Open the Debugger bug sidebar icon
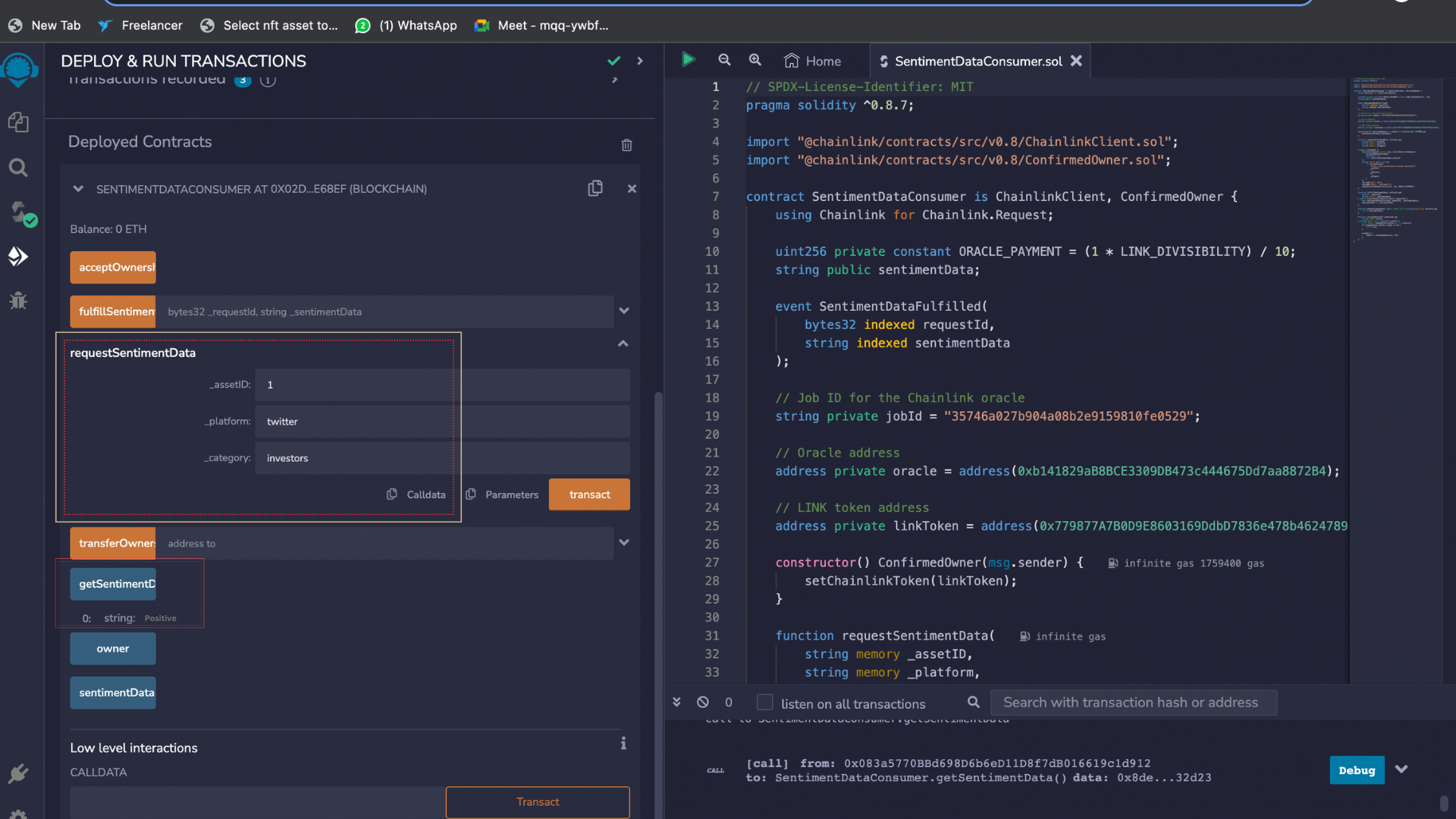Image resolution: width=1456 pixels, height=819 pixels. click(18, 301)
